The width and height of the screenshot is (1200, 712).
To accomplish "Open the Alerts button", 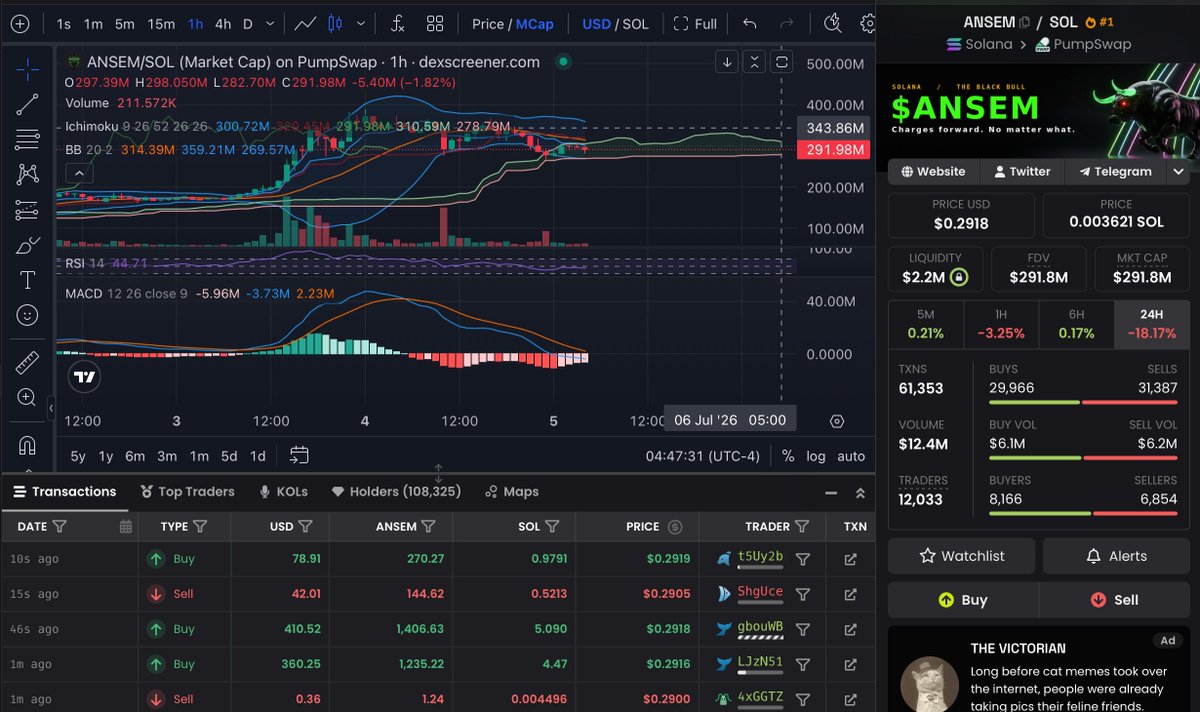I will tap(1116, 556).
